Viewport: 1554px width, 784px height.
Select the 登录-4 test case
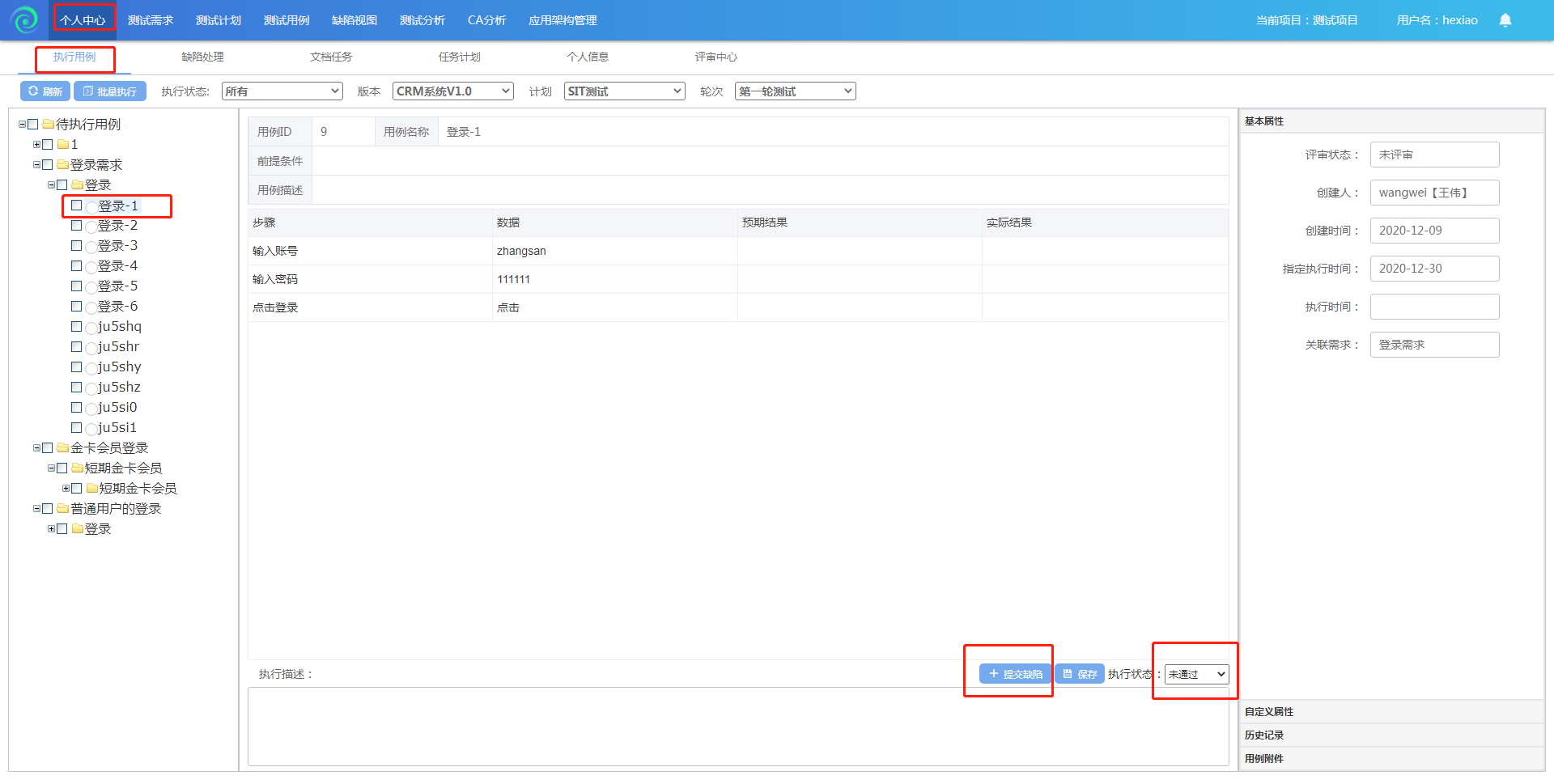[117, 266]
